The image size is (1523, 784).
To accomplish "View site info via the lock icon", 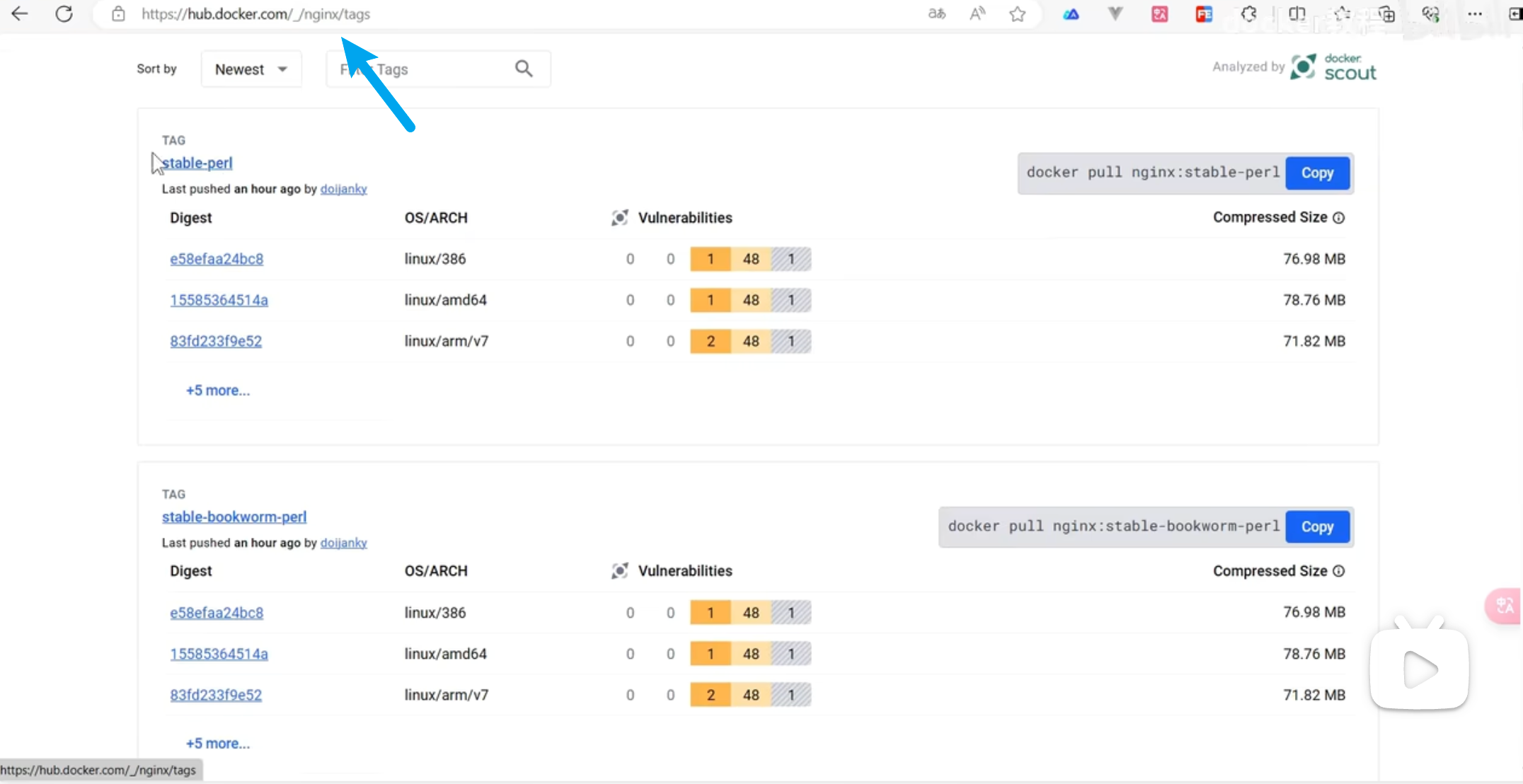I will coord(119,13).
